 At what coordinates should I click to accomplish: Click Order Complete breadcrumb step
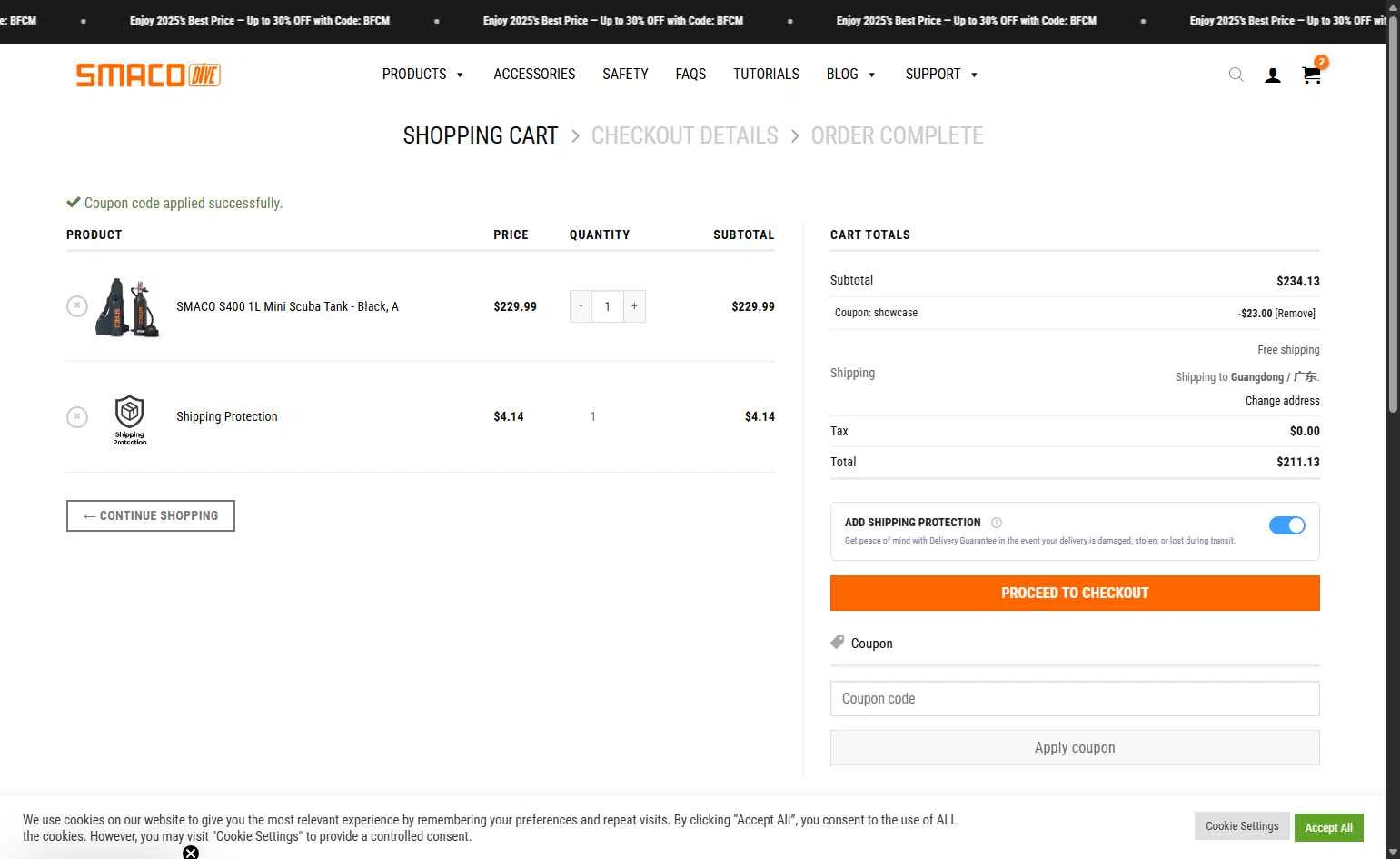click(x=897, y=135)
